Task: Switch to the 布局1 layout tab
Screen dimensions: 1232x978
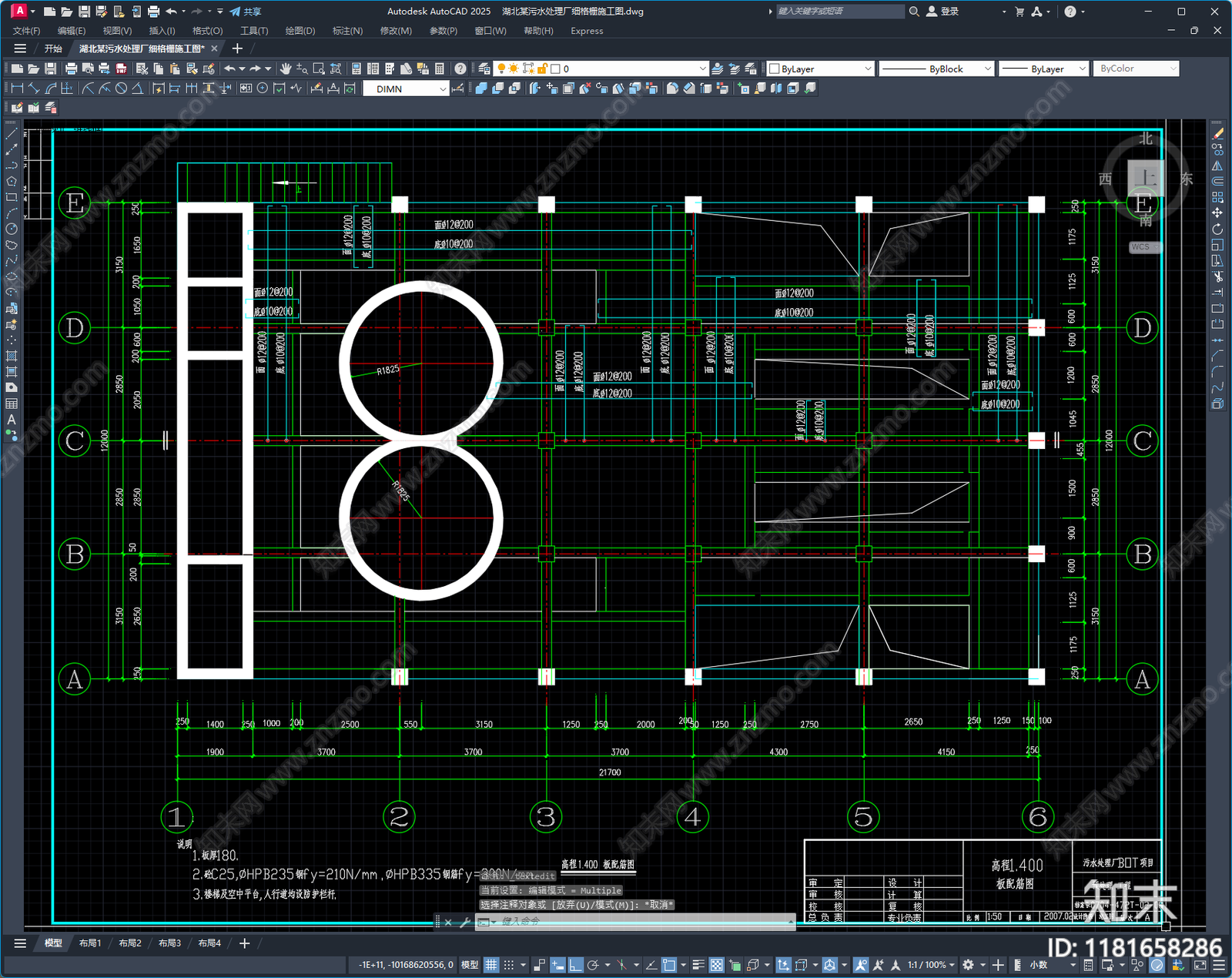Action: click(90, 943)
